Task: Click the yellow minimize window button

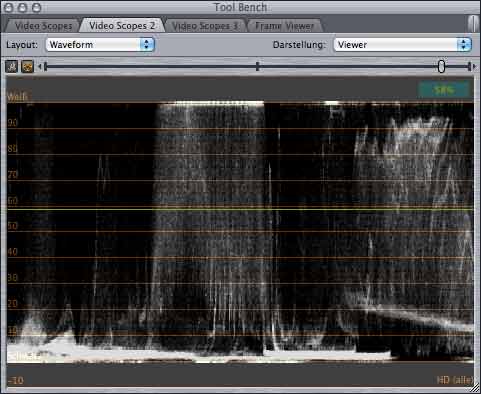Action: (22, 7)
